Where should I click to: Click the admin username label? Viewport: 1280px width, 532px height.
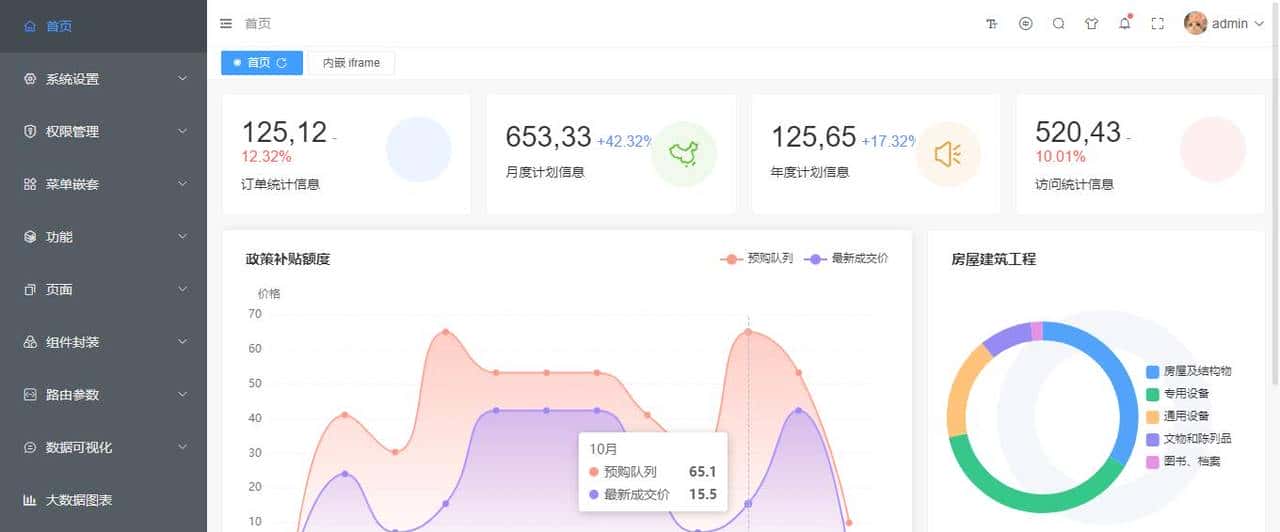pyautogui.click(x=1230, y=24)
